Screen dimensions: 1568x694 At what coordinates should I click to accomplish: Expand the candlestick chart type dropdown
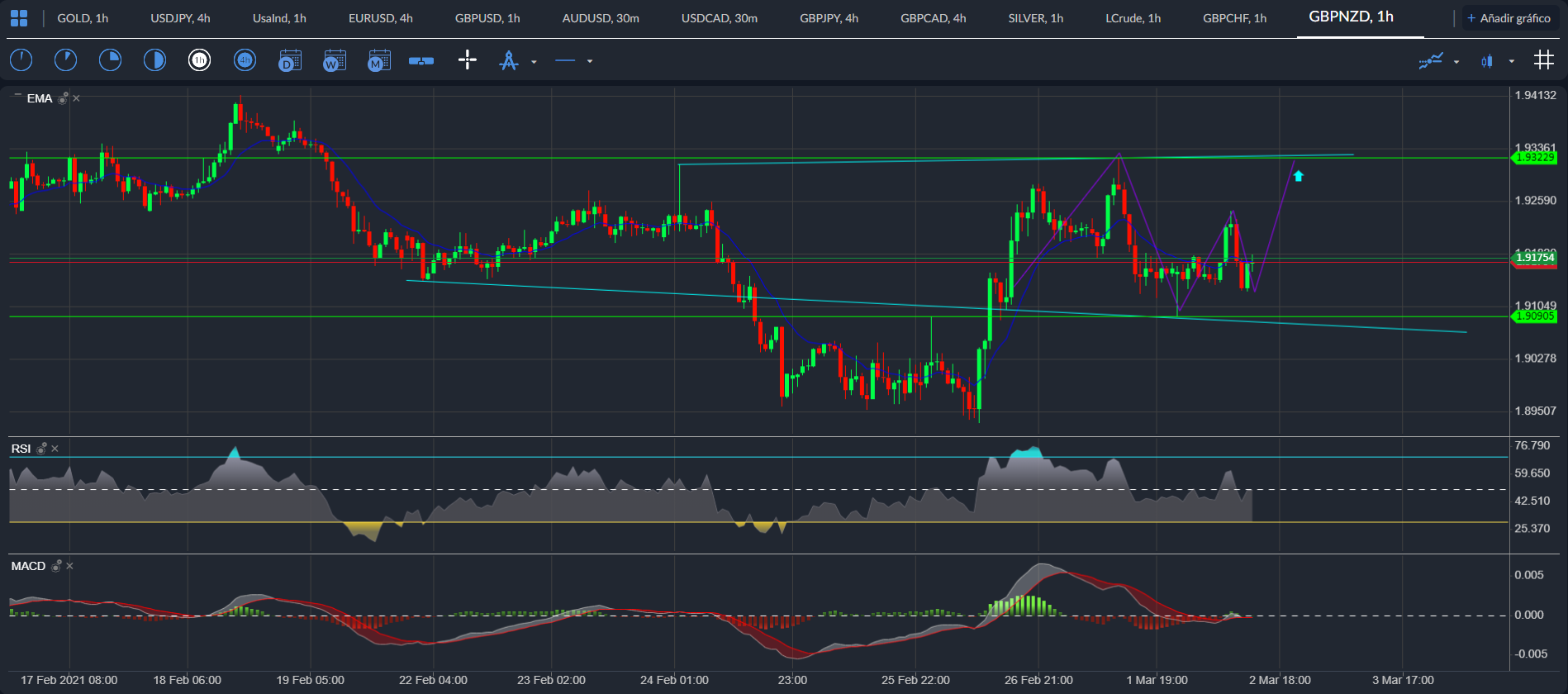point(1511,61)
